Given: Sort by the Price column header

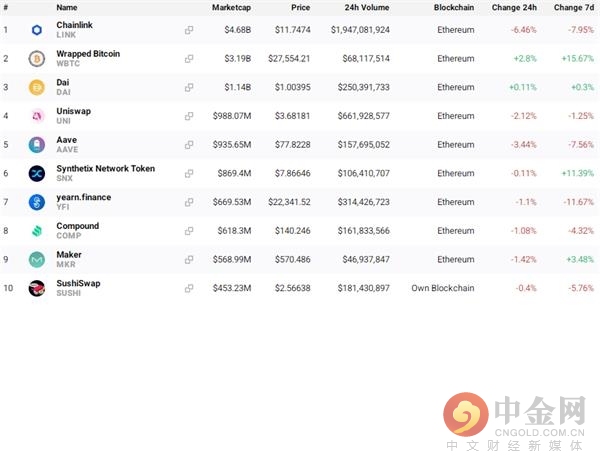Looking at the screenshot, I should (x=300, y=7).
